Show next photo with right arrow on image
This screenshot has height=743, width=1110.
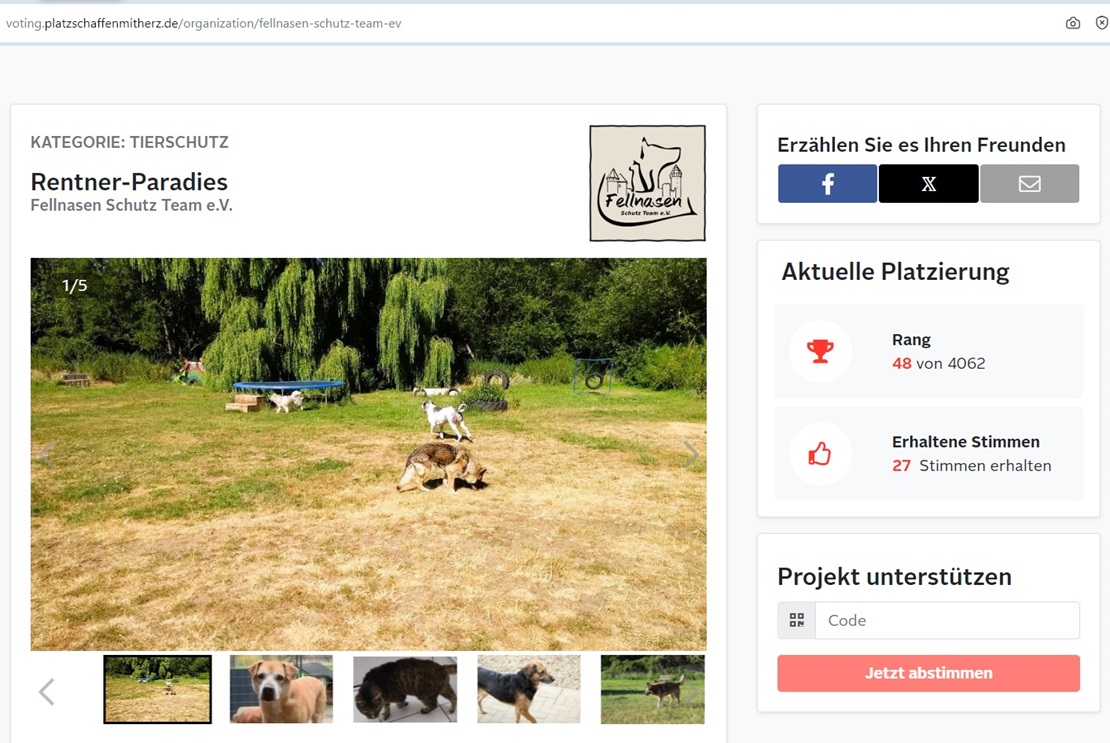point(690,454)
